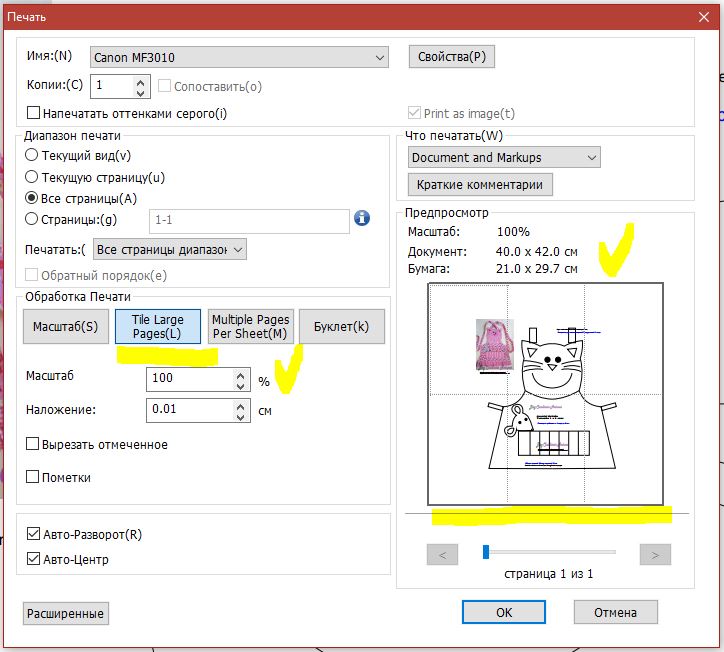The image size is (724, 652).
Task: Enable Вырезать отмеченное checkbox
Action: [x=32, y=444]
